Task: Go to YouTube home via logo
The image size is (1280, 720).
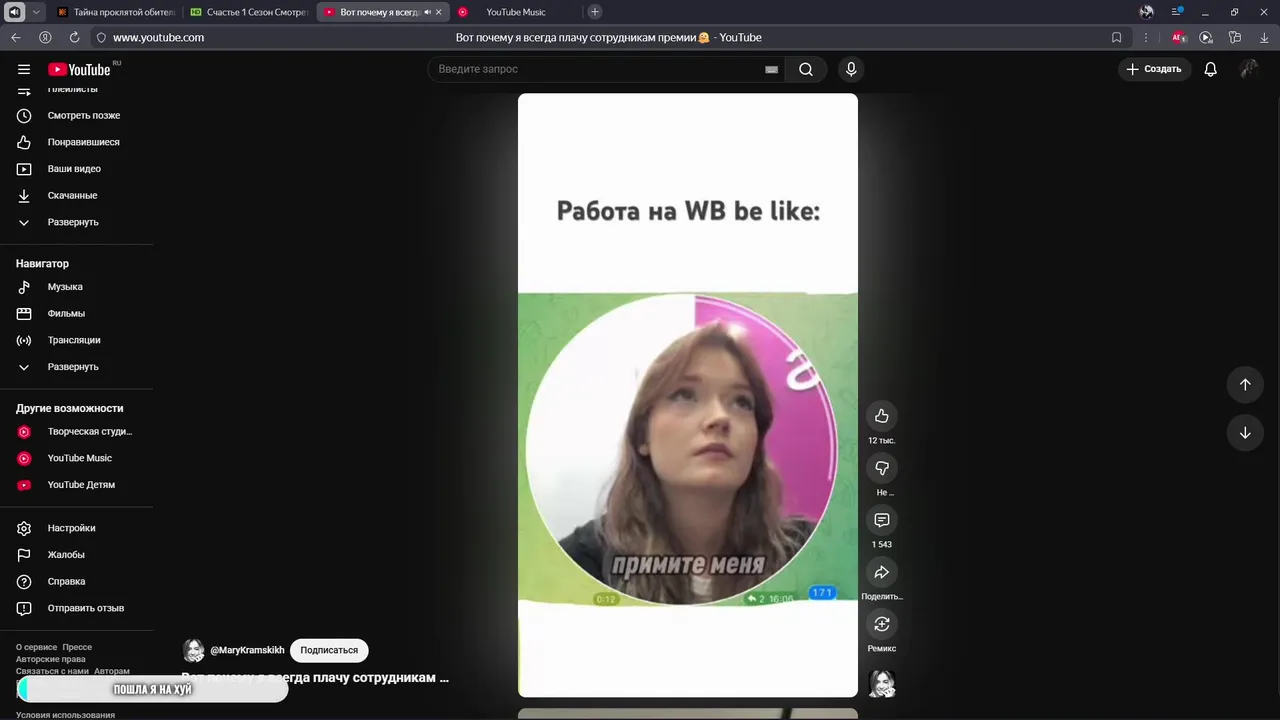Action: click(80, 69)
